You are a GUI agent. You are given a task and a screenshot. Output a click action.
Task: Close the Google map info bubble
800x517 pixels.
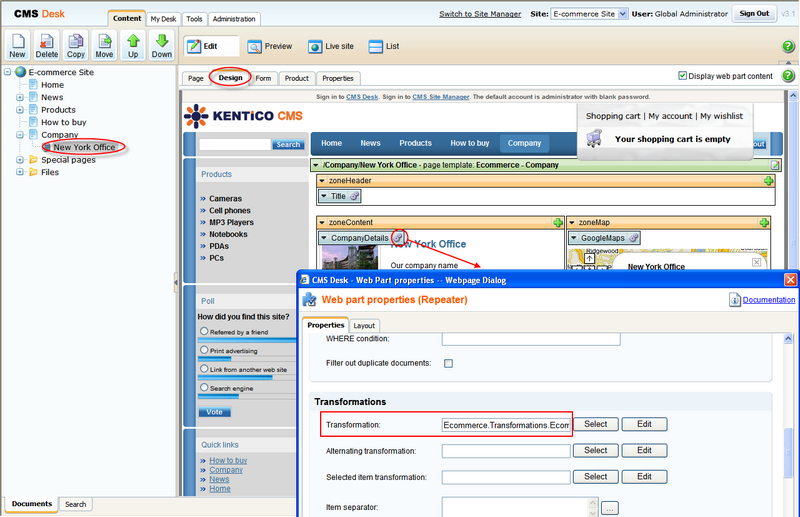point(756,262)
